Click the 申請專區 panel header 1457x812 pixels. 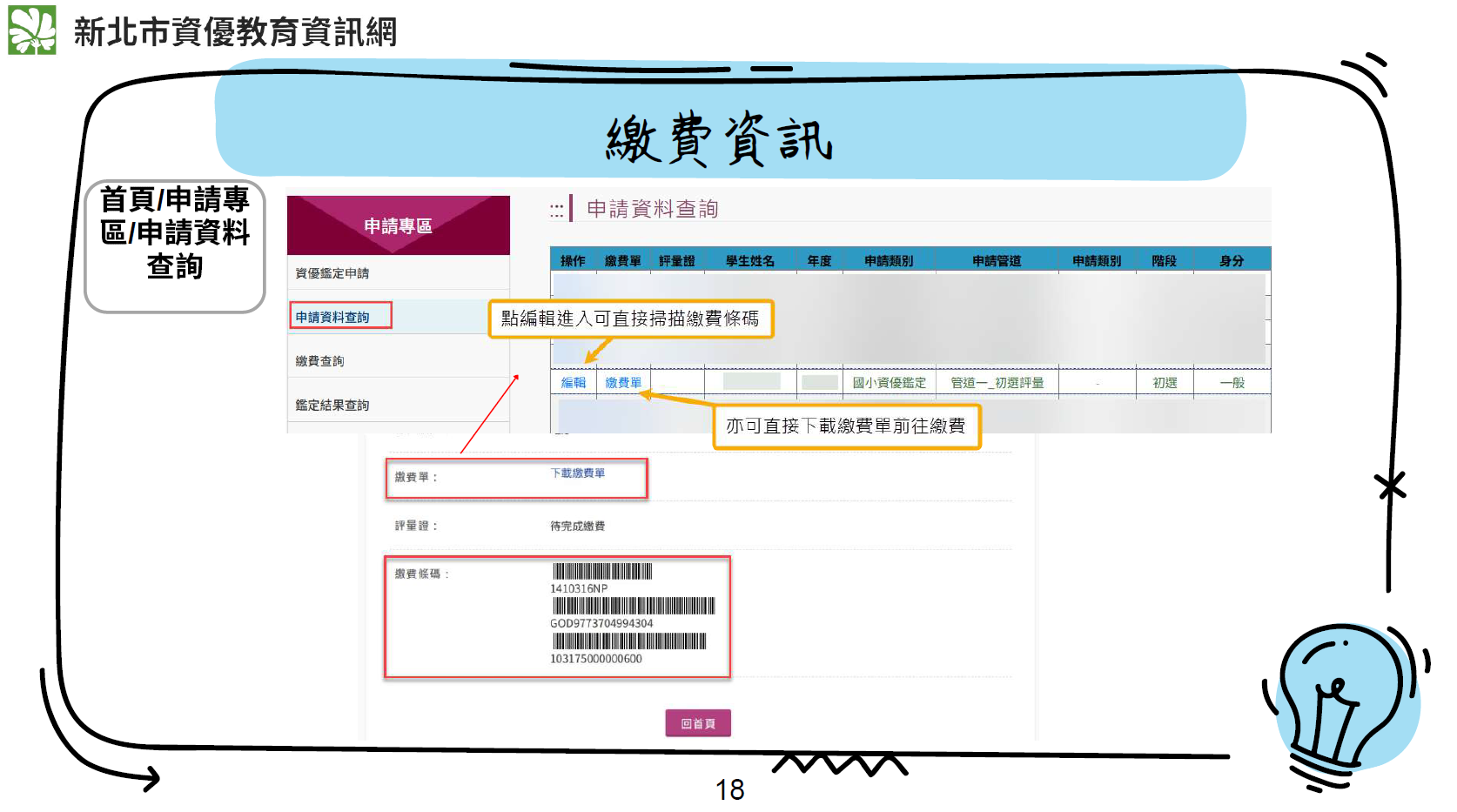[x=398, y=226]
